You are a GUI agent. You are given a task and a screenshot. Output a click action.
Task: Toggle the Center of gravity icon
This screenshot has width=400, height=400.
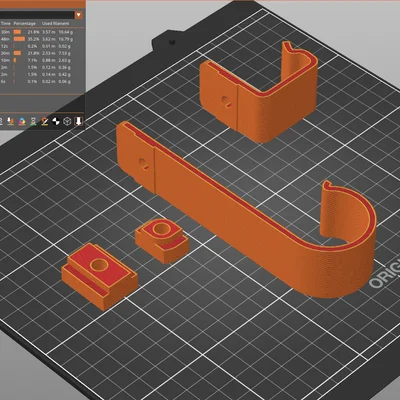(x=56, y=121)
